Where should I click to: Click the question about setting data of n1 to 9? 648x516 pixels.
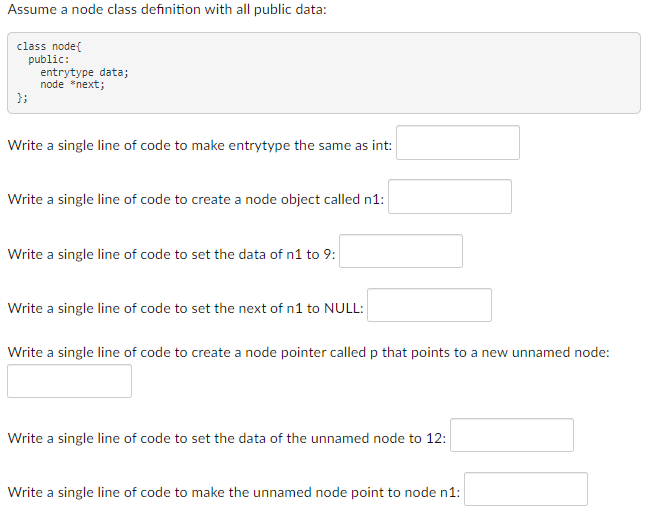[x=172, y=254]
